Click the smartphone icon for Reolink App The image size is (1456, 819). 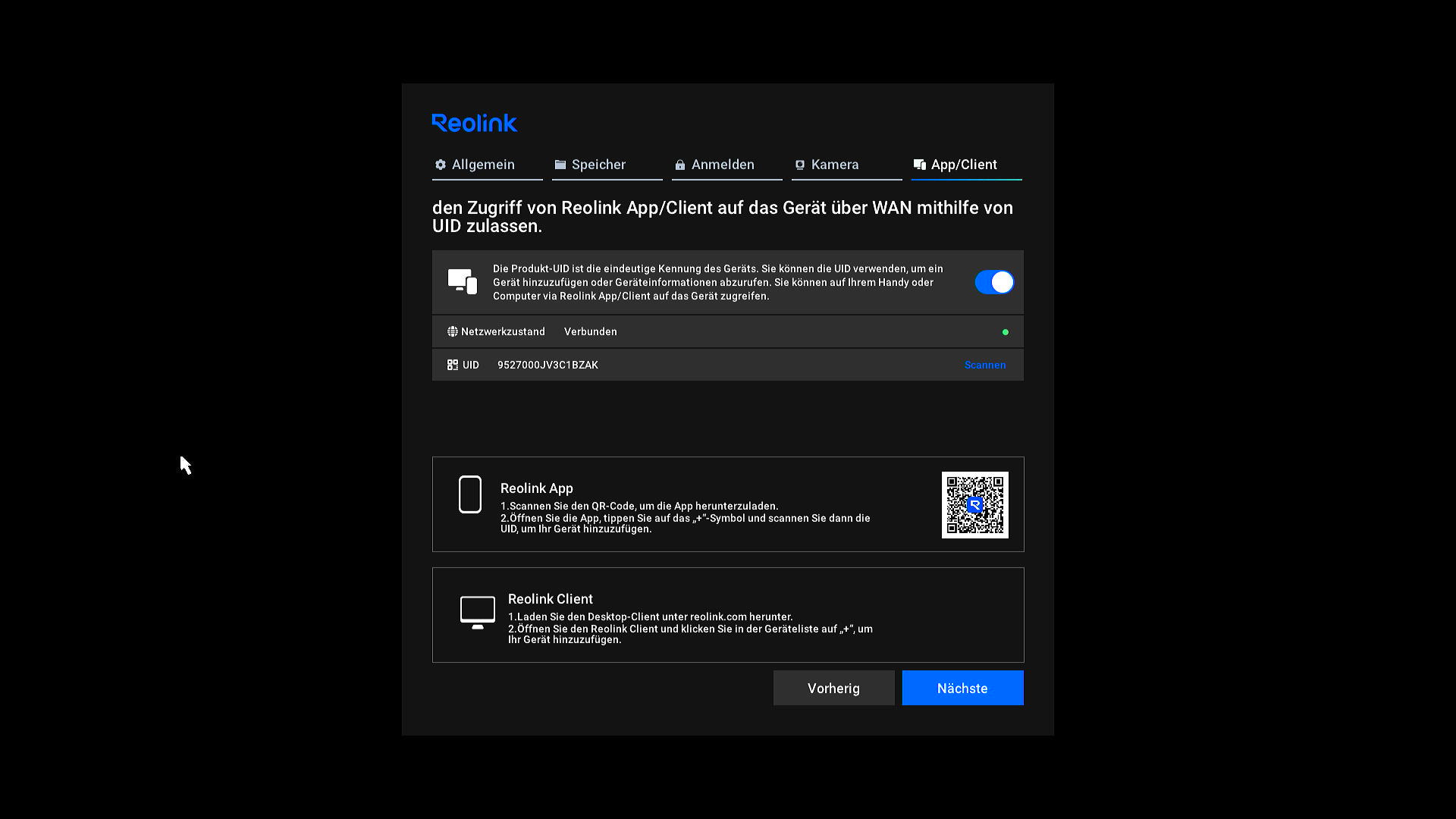(470, 494)
